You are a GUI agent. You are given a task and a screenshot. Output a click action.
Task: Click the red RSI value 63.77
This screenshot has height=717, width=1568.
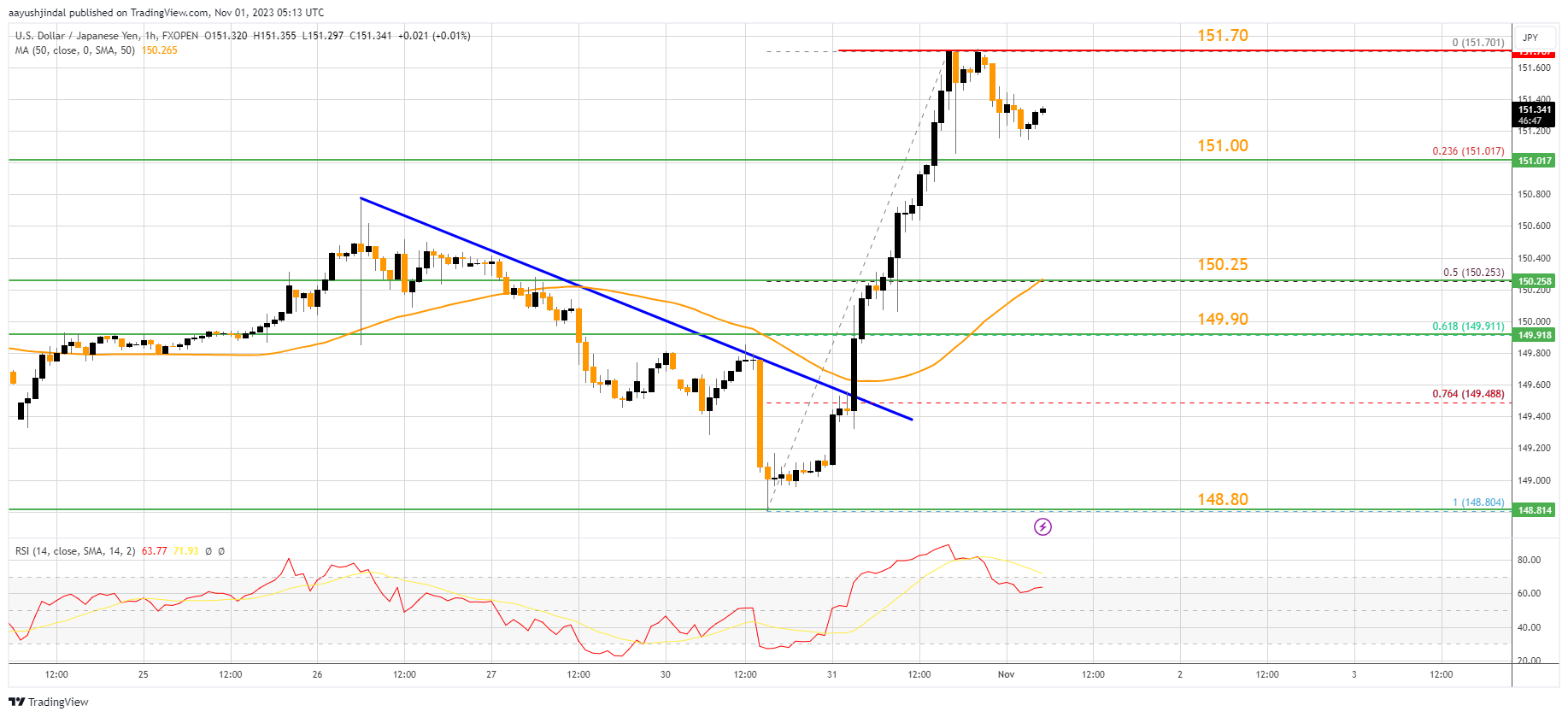click(x=155, y=551)
